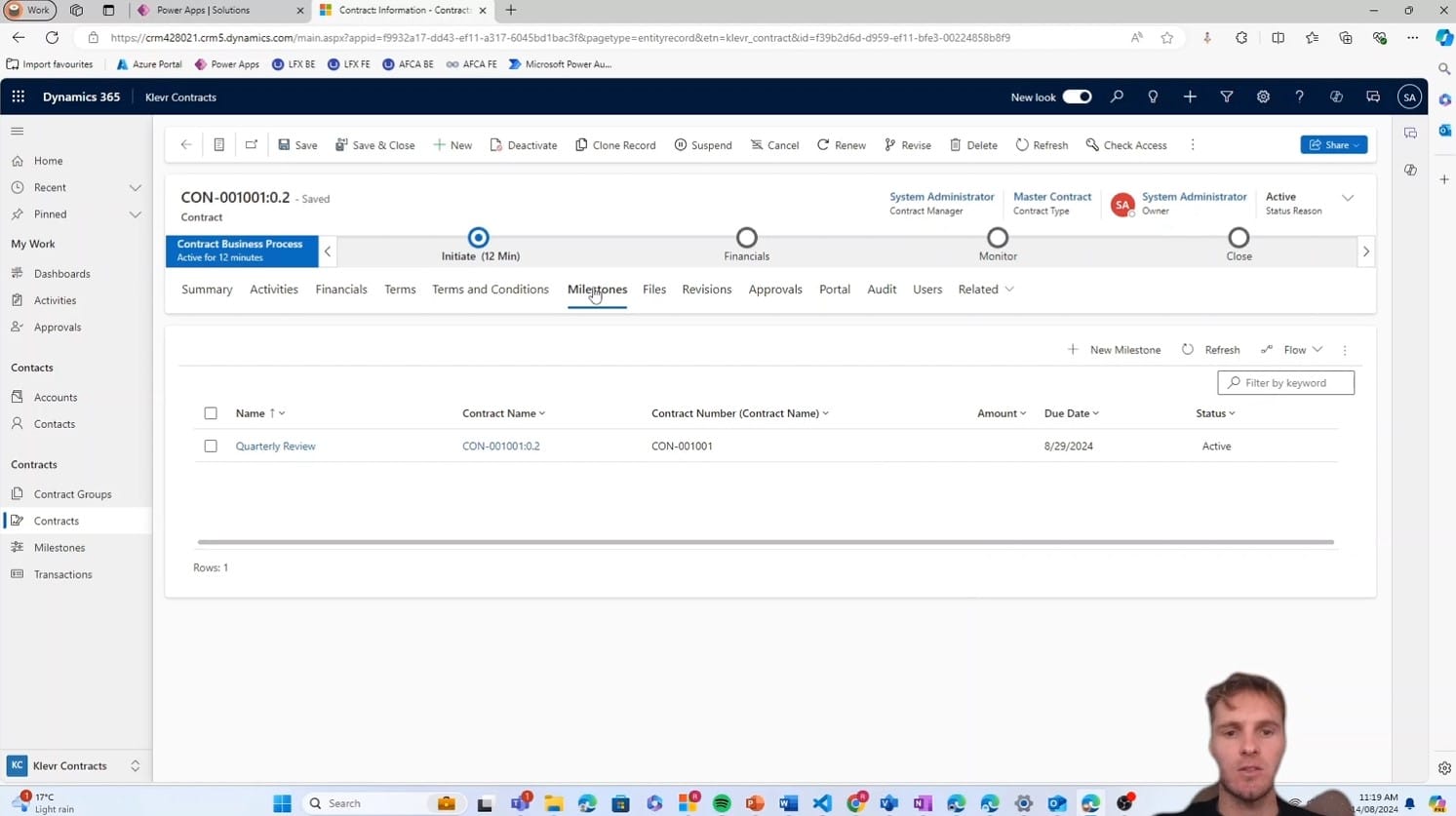1456x816 pixels.
Task: Click the Delete command
Action: (x=974, y=145)
